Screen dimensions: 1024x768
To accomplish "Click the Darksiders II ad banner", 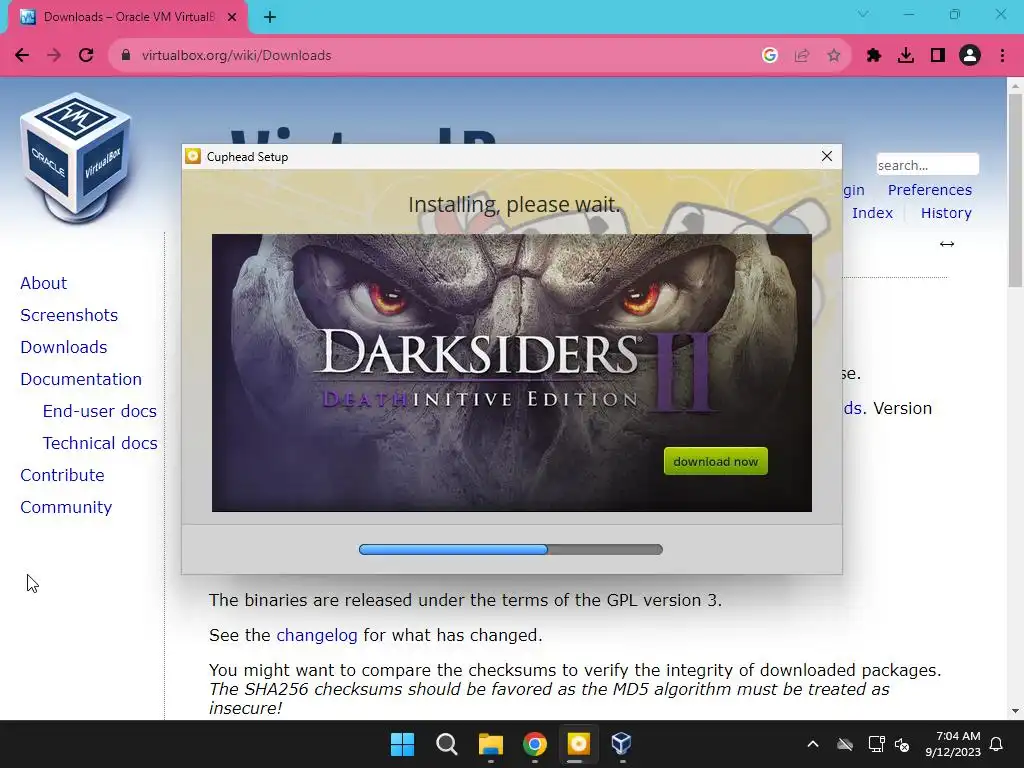I will 511,372.
